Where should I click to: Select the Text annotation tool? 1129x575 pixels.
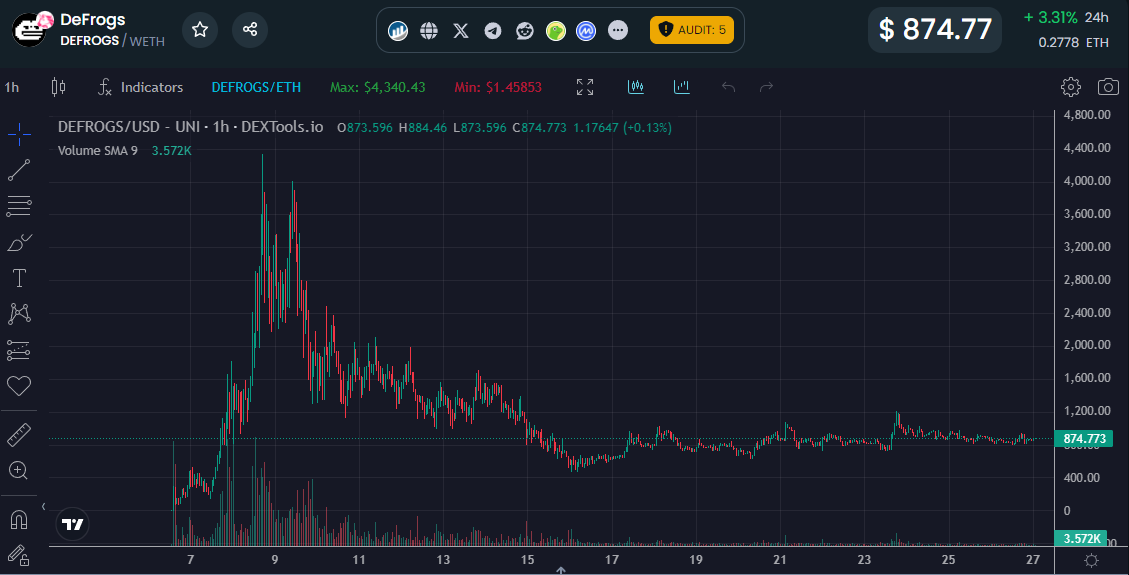click(19, 277)
